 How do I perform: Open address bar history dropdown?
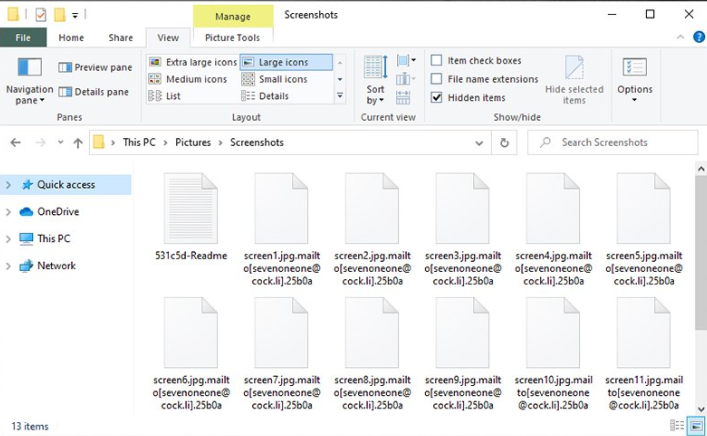[480, 143]
